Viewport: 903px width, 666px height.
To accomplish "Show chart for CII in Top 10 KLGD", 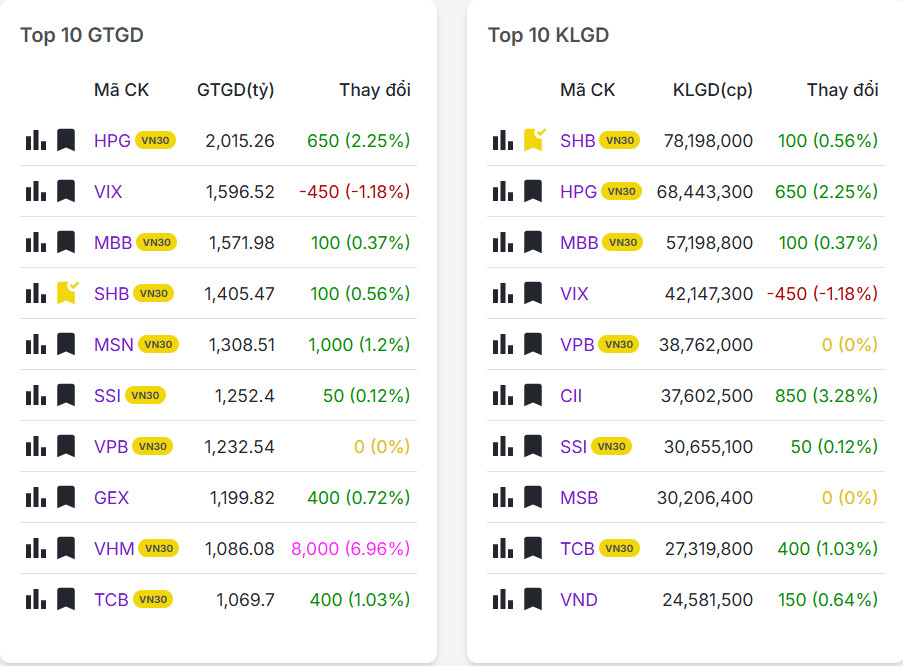I will [503, 395].
